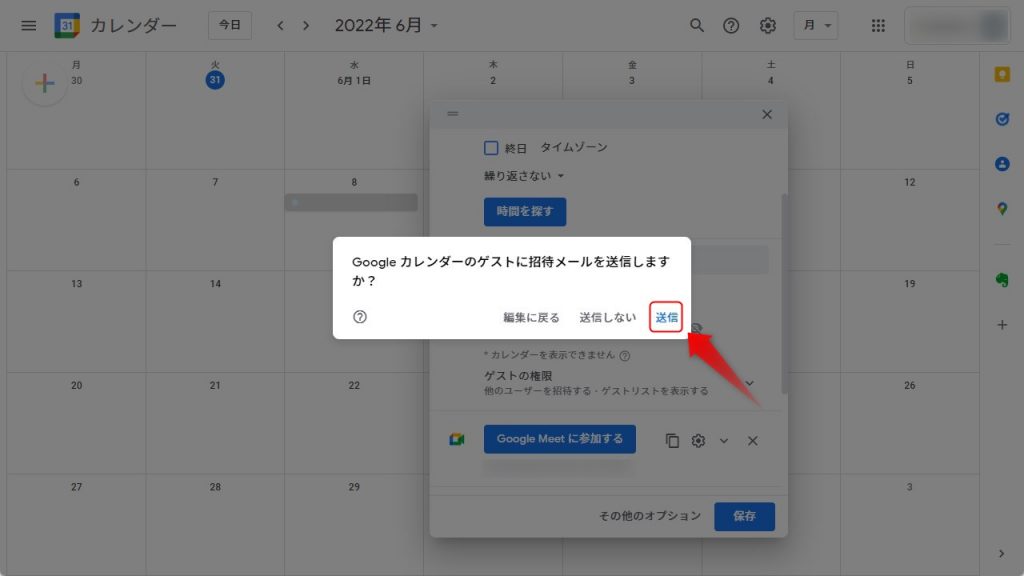Open Meet video call settings gear
This screenshot has height=576, width=1024.
698,440
